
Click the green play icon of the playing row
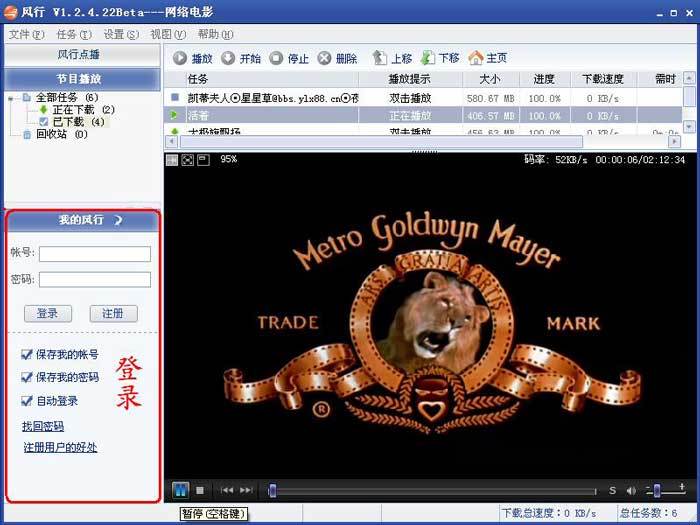[x=174, y=115]
